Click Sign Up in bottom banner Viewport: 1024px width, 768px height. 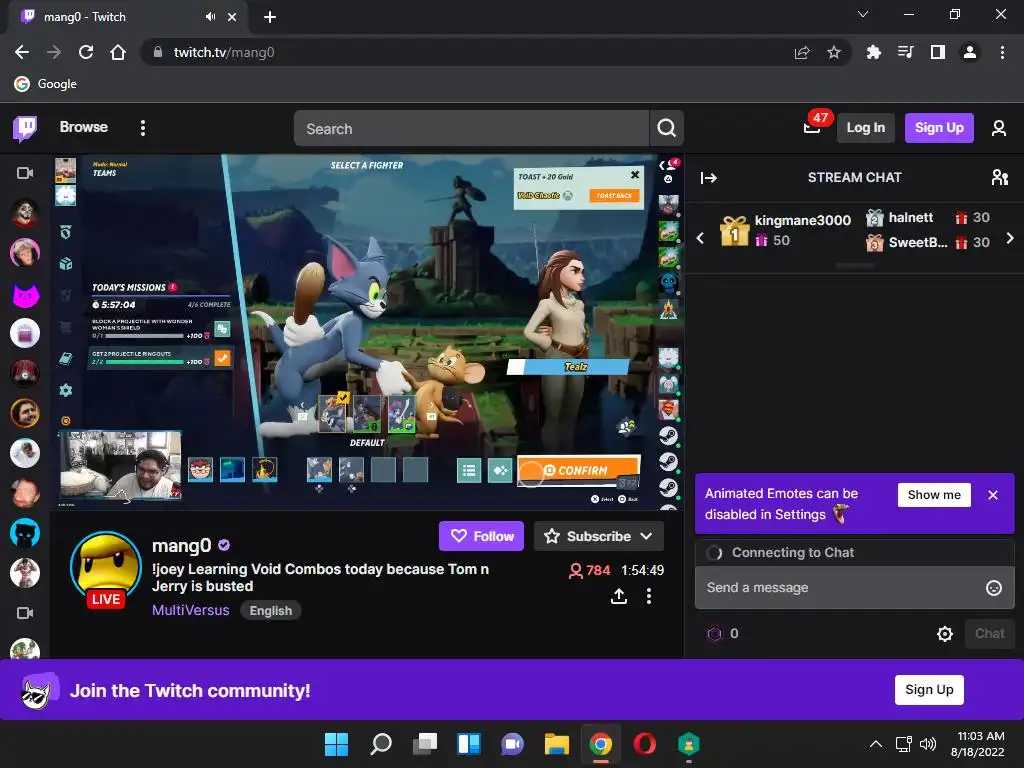929,690
